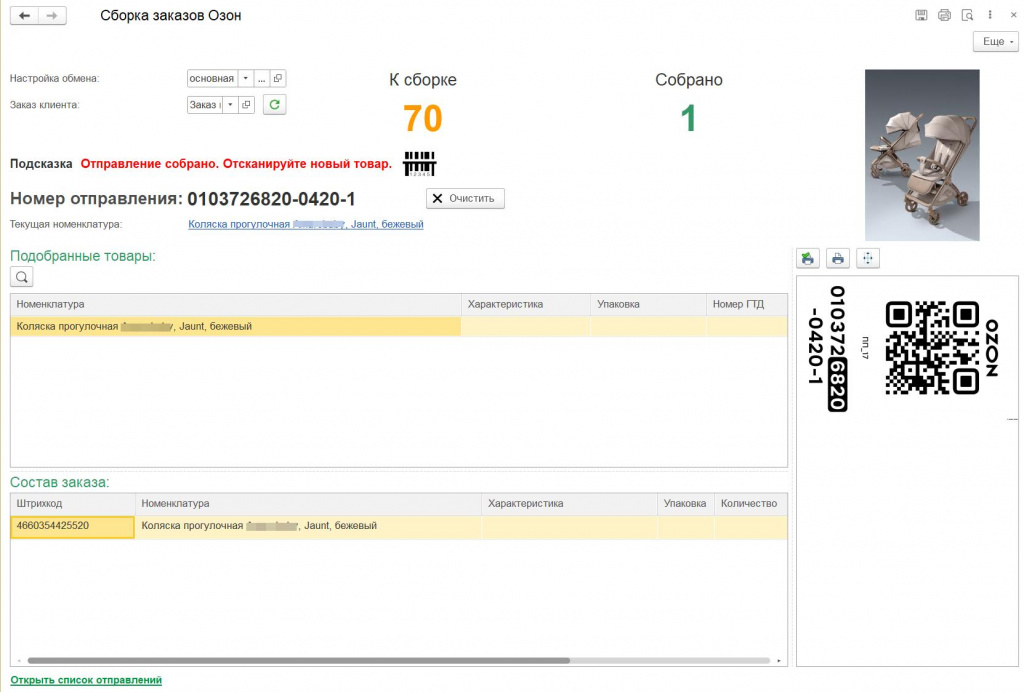1024x692 pixels.
Task: Open the Заказ клиента linked item icon
Action: [246, 104]
